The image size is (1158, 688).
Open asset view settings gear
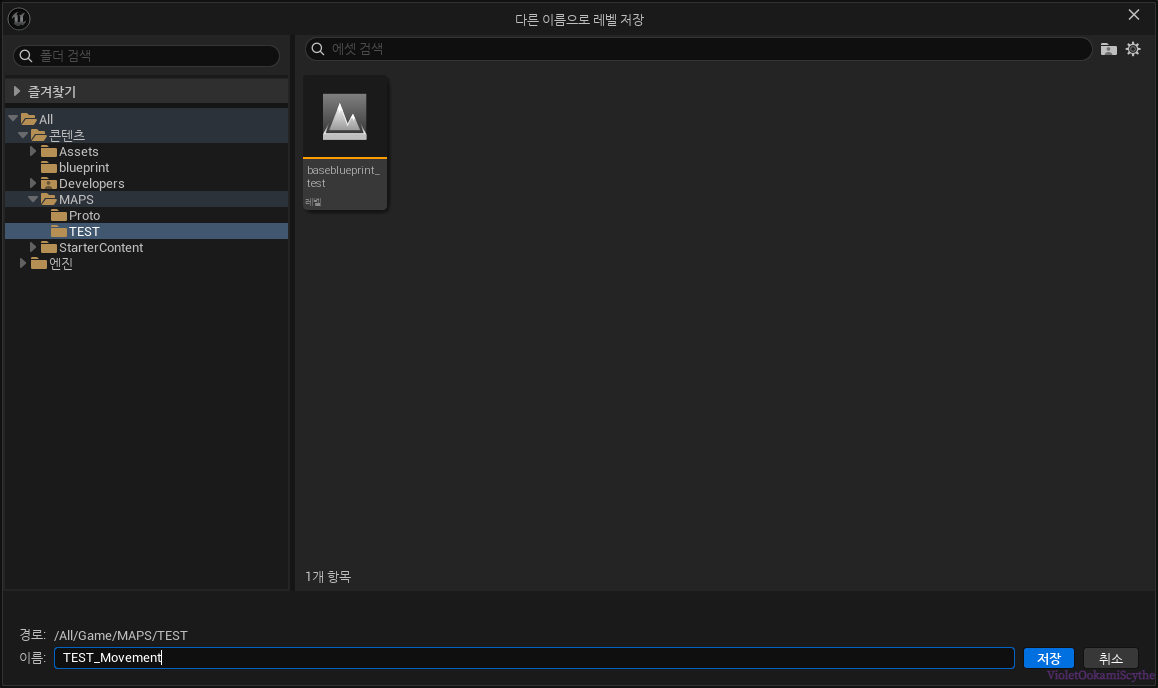1133,49
